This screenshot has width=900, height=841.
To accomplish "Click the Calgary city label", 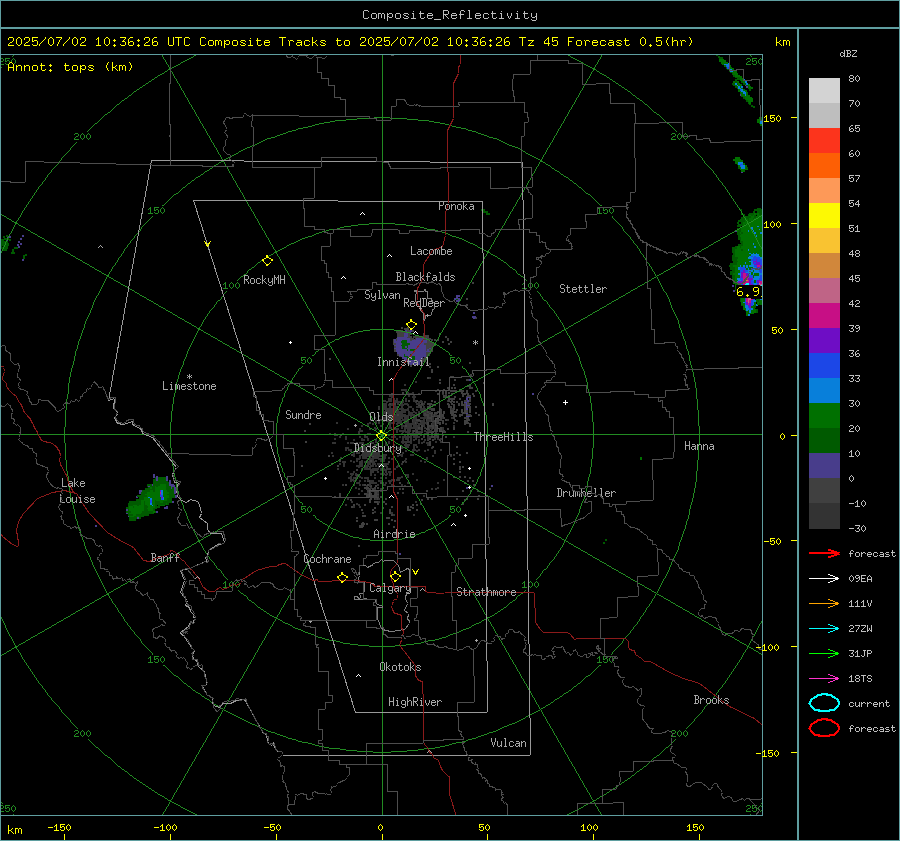I will pos(390,588).
